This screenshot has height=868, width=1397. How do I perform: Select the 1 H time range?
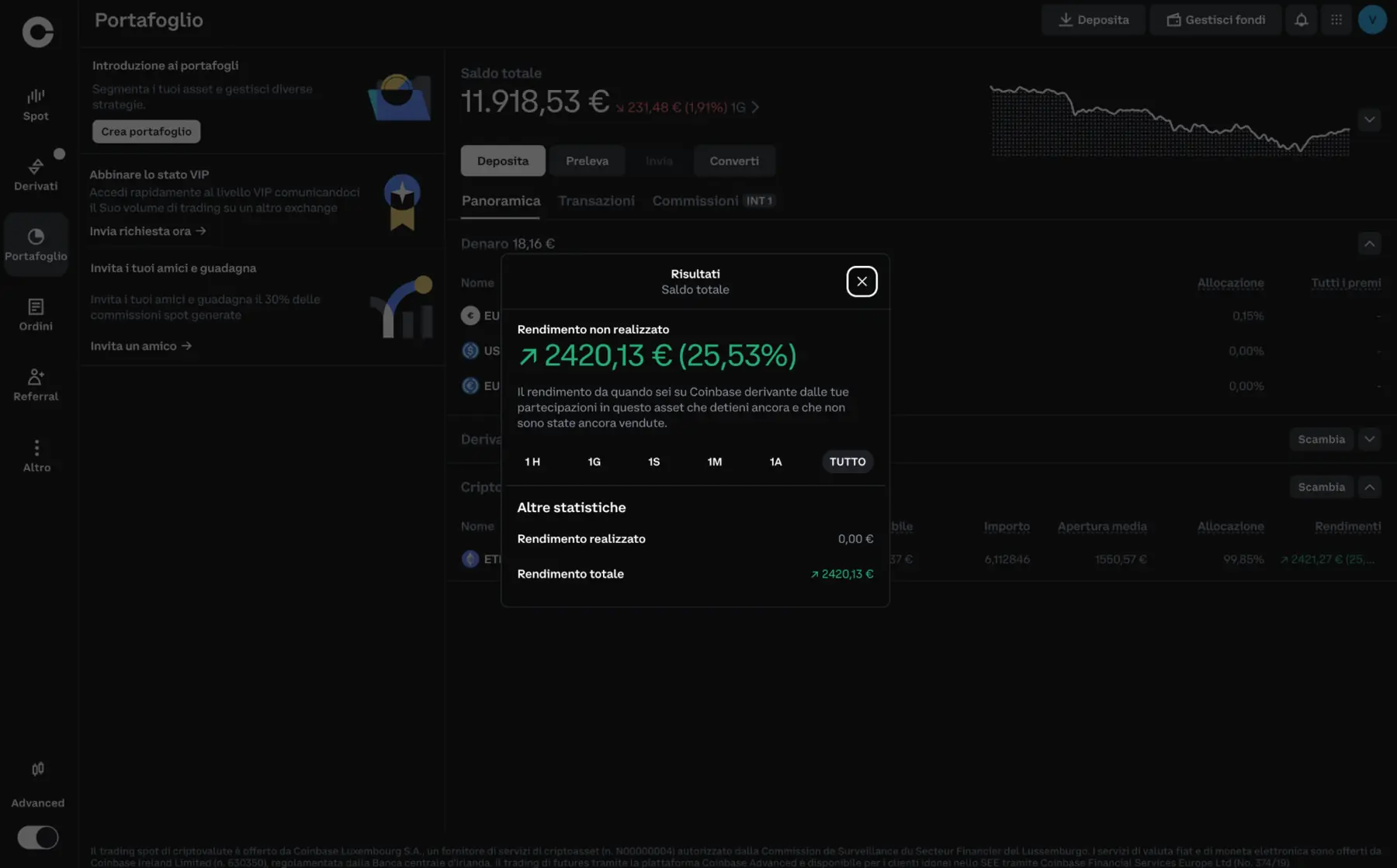click(x=532, y=462)
